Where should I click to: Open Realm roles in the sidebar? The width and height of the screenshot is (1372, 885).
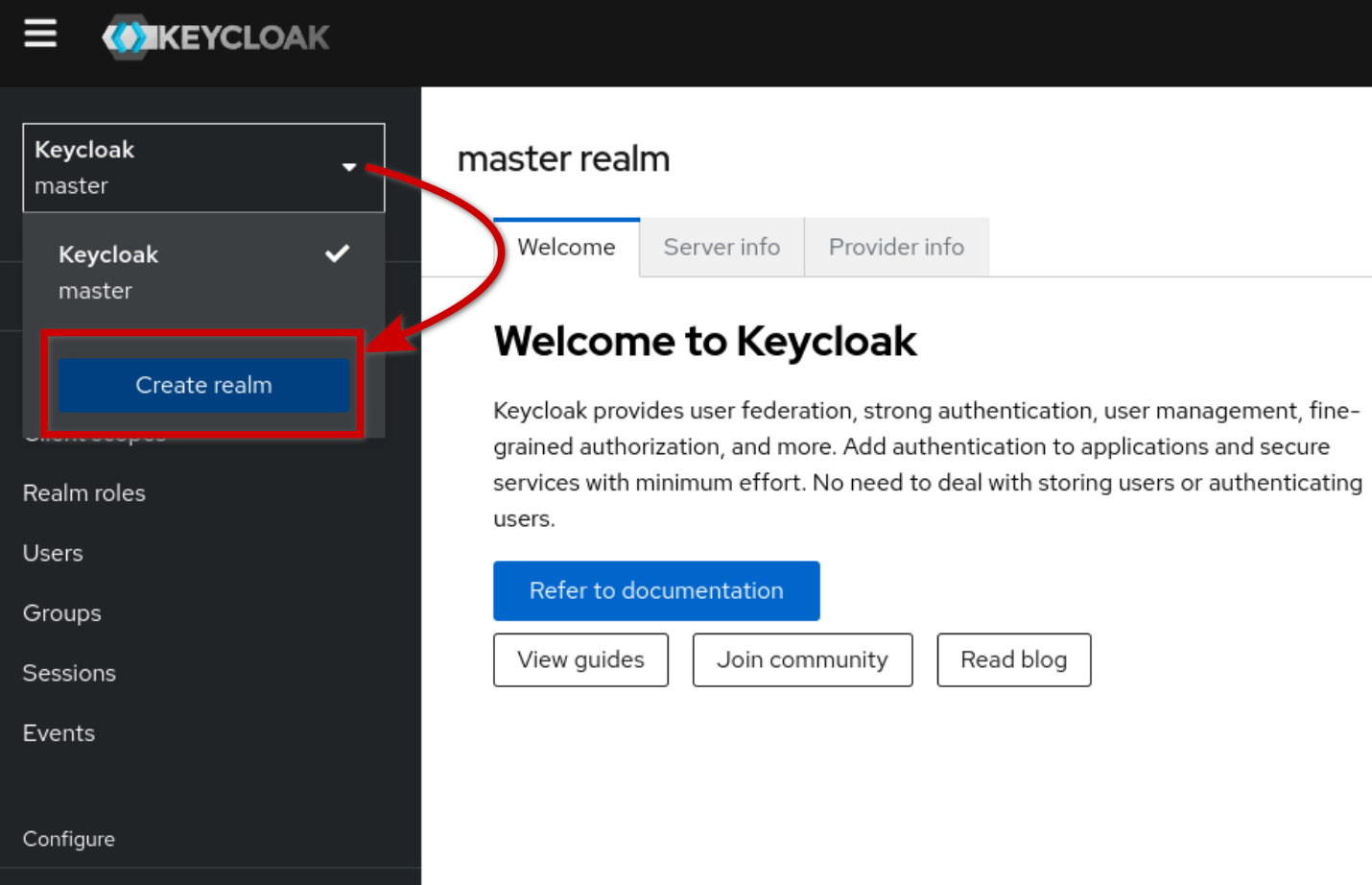pyautogui.click(x=84, y=493)
